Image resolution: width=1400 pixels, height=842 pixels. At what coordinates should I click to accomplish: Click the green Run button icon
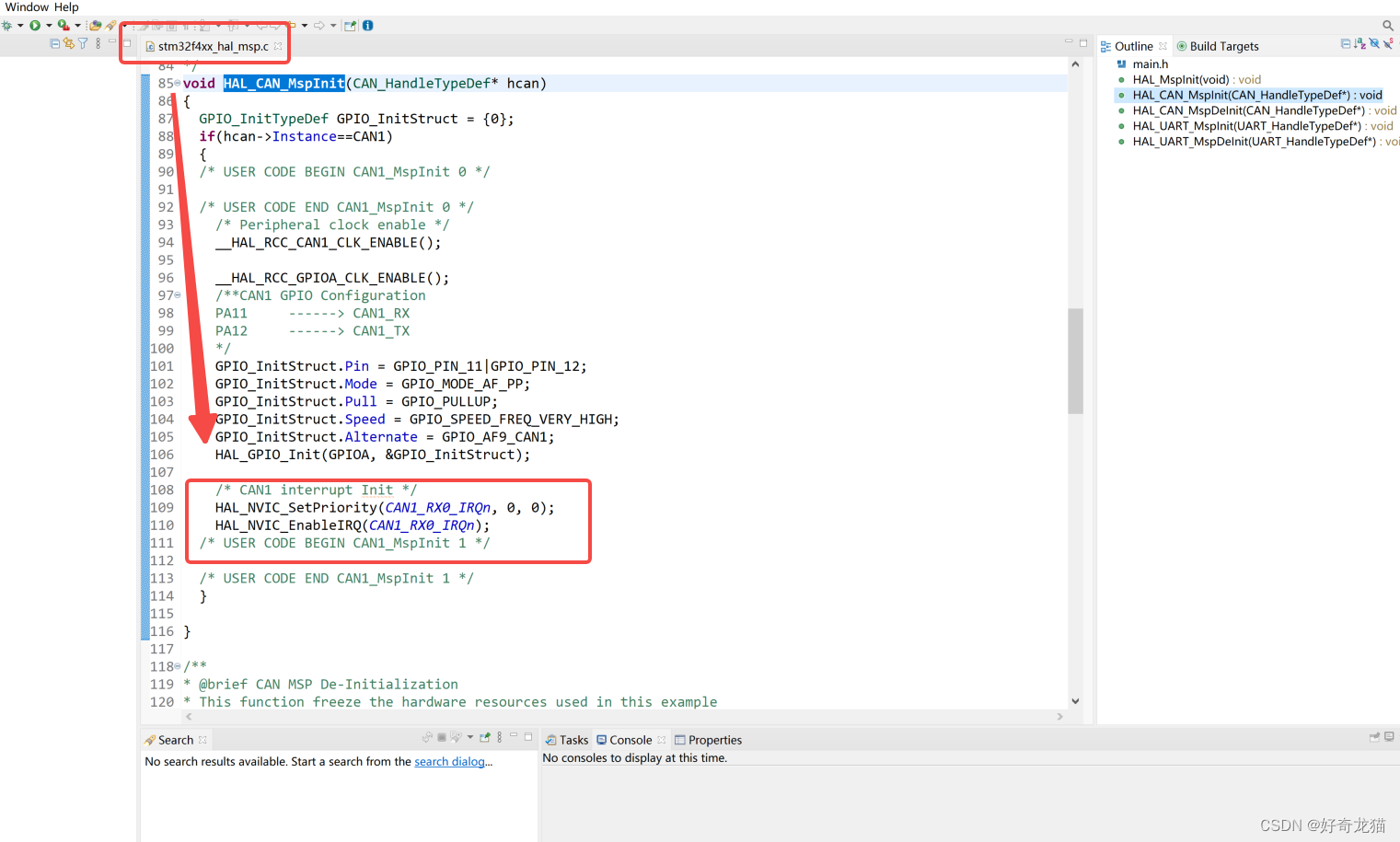click(35, 26)
